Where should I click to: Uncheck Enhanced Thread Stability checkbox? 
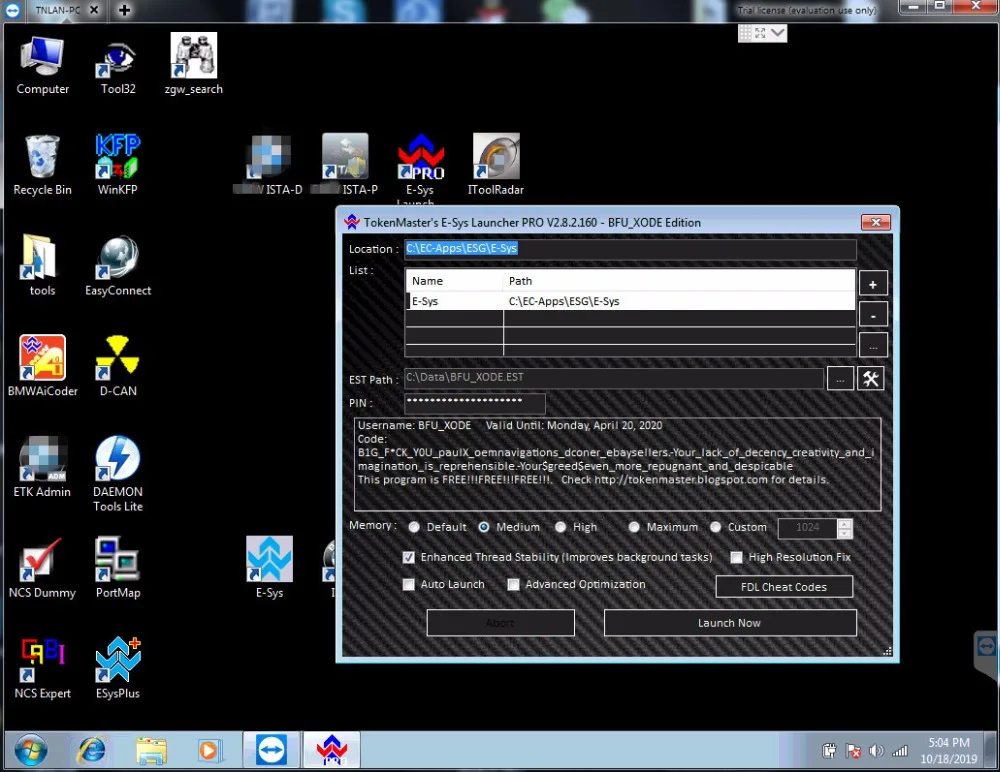[x=409, y=557]
